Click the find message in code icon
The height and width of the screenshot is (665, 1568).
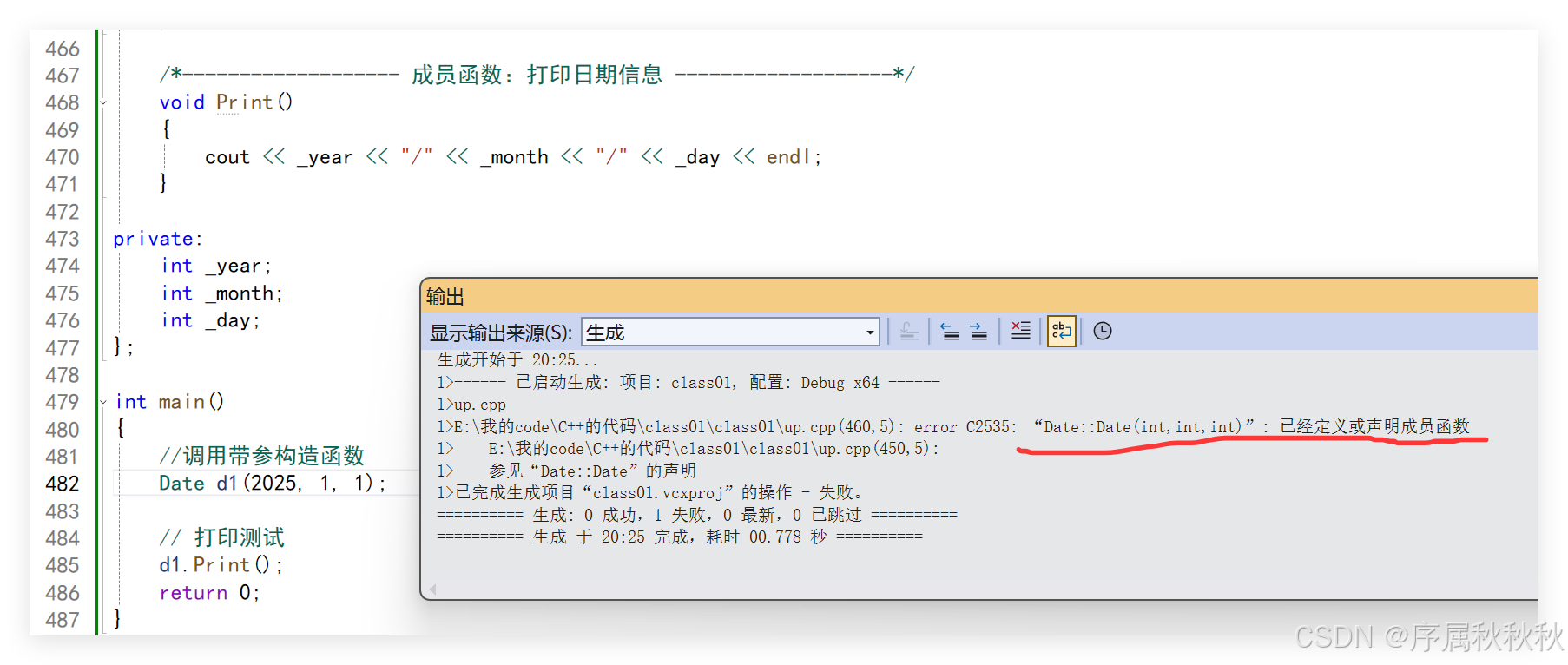click(x=909, y=332)
